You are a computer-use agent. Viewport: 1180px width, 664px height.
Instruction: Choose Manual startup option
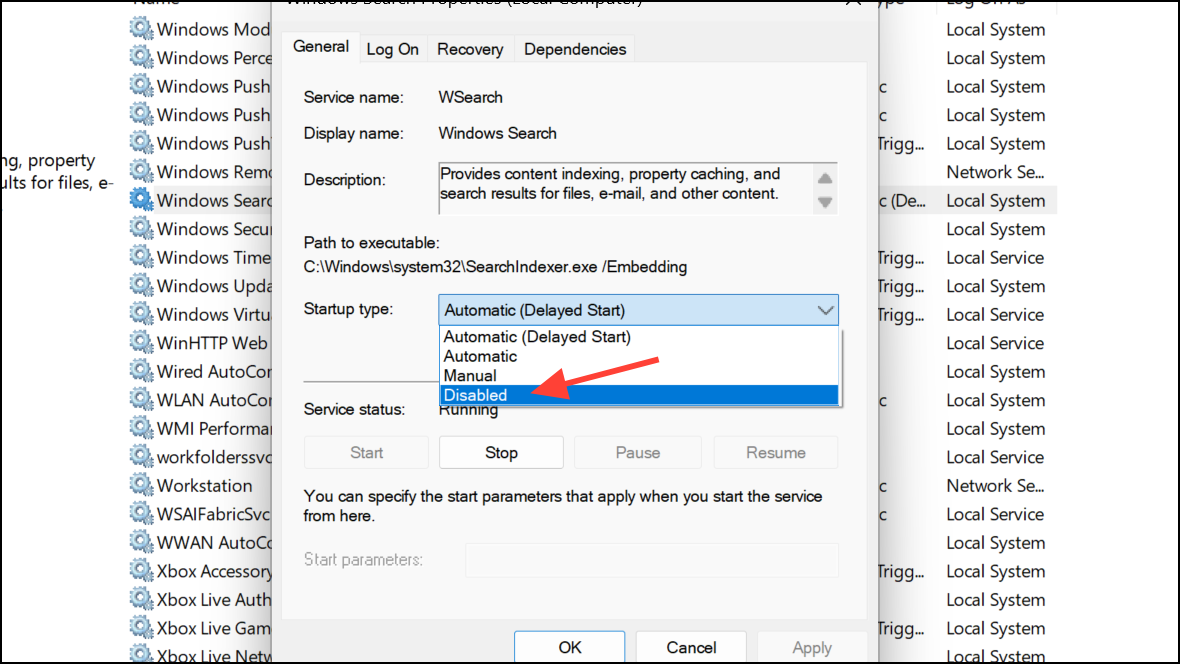(638, 376)
